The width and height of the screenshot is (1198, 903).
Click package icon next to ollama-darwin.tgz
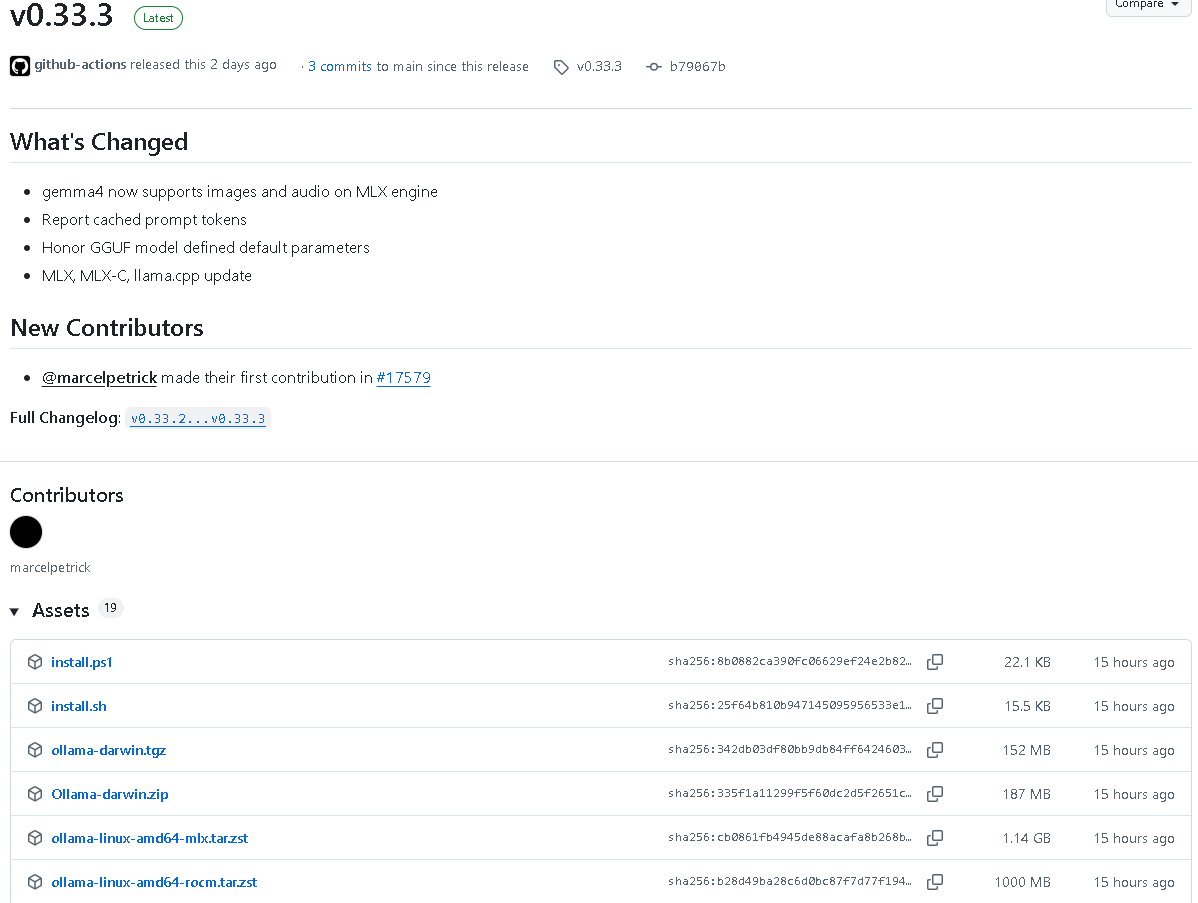[x=35, y=750]
